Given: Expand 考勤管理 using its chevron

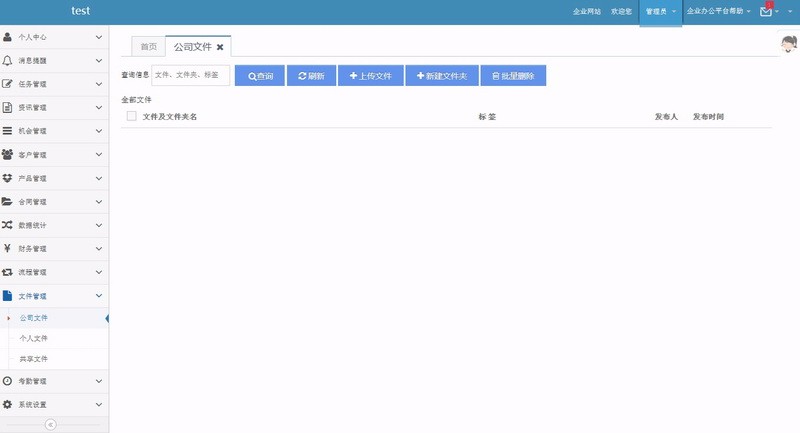Looking at the screenshot, I should pos(99,381).
